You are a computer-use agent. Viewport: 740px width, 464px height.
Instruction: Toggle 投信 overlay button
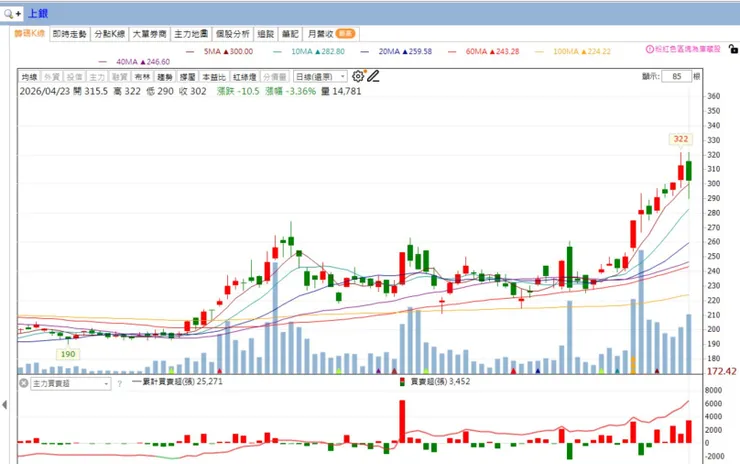click(75, 76)
